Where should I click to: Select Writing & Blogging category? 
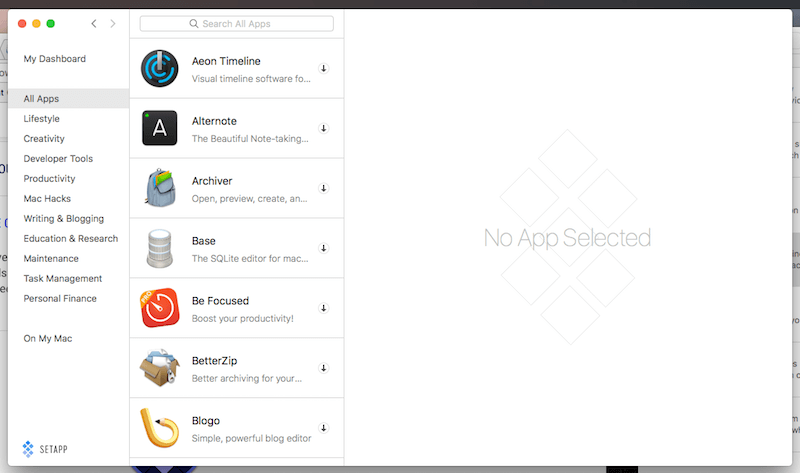click(64, 218)
